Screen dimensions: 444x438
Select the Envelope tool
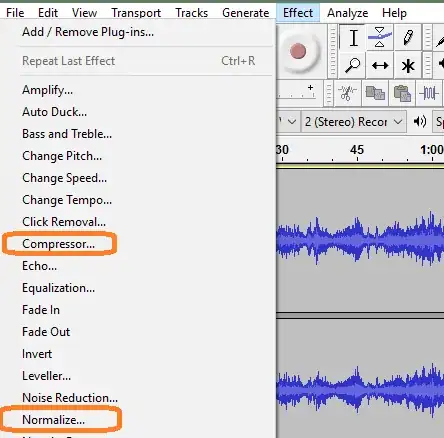tap(380, 38)
